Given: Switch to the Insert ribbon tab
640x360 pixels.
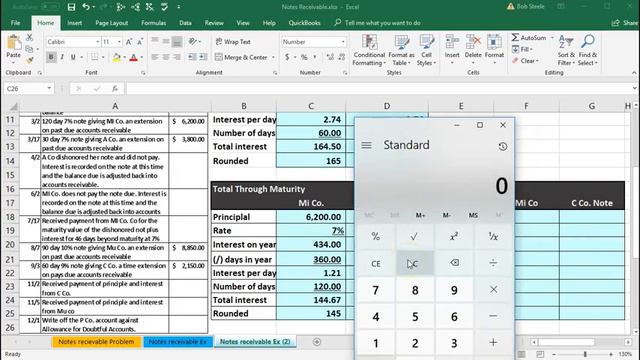Looking at the screenshot, I should pyautogui.click(x=74, y=23).
